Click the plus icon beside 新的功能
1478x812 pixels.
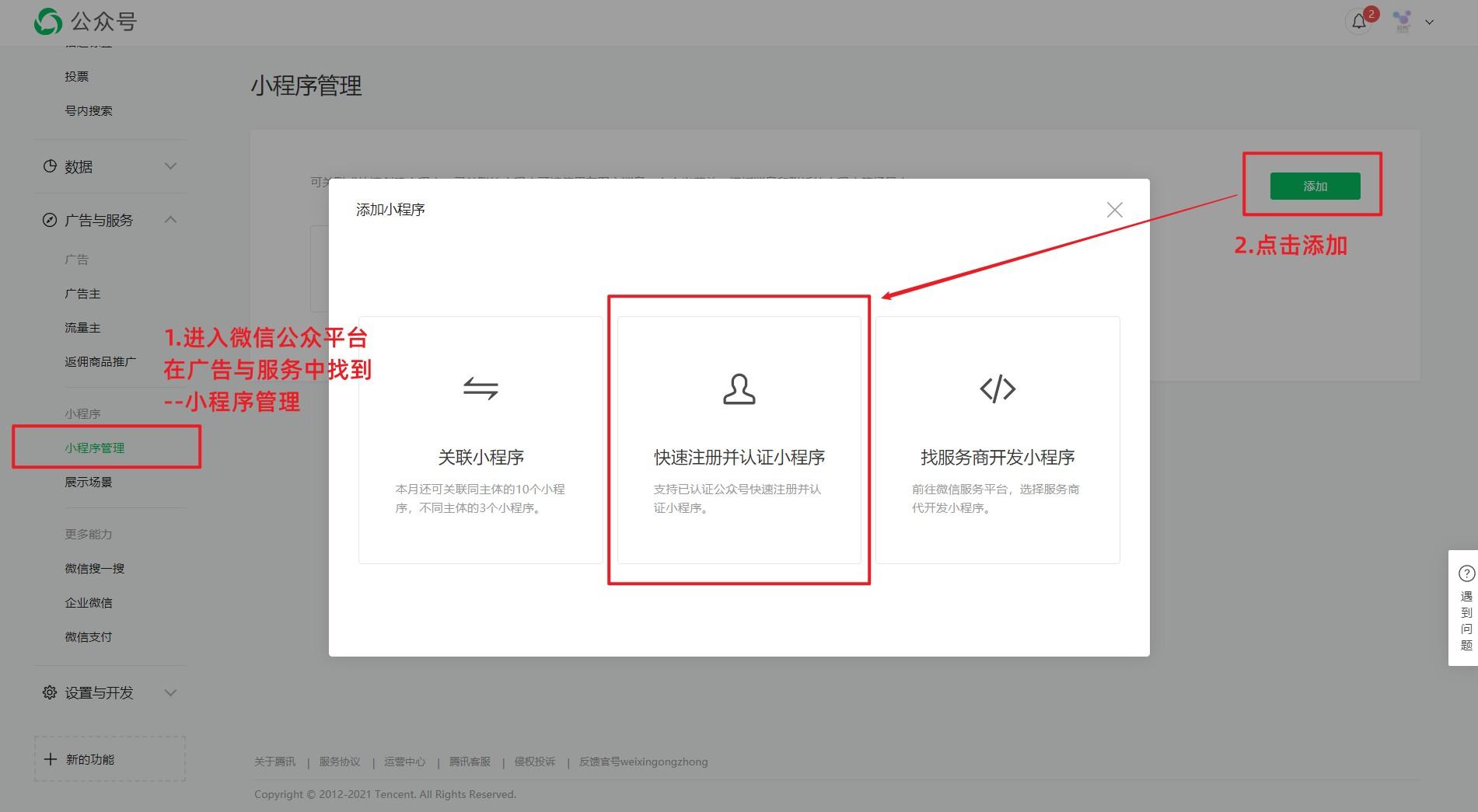(x=51, y=759)
